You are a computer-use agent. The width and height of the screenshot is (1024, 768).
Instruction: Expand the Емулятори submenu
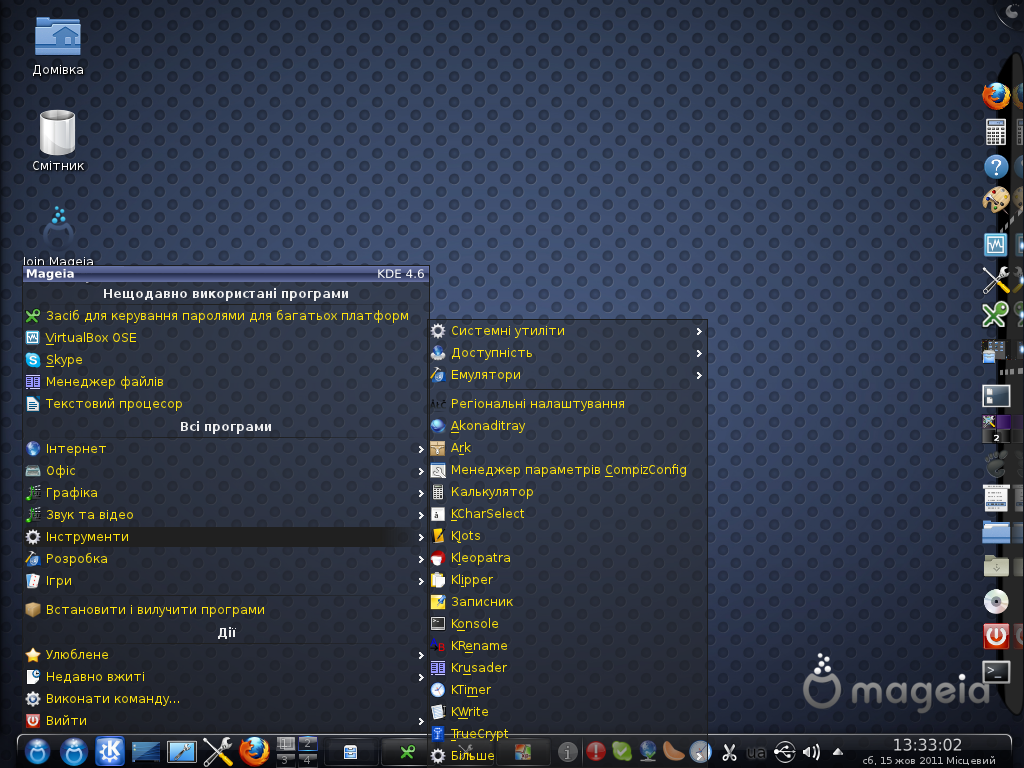click(x=568, y=375)
